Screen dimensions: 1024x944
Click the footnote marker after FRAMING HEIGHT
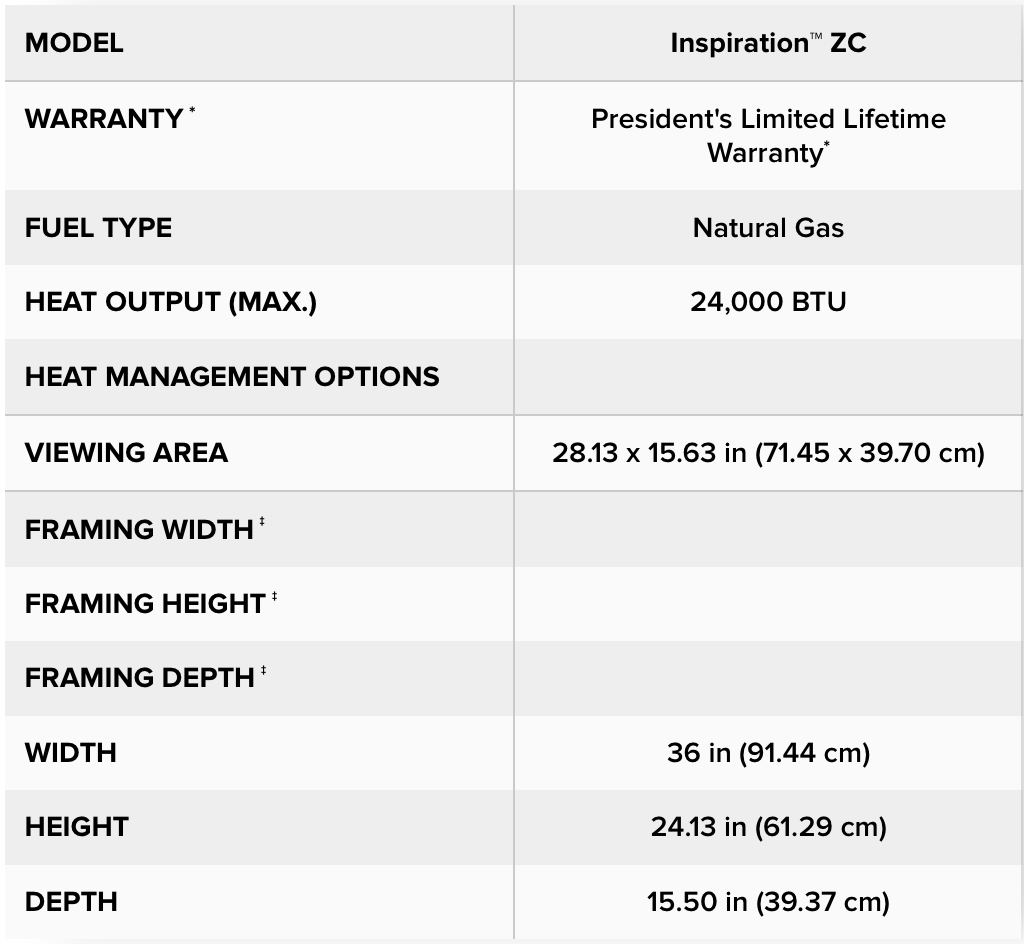click(274, 597)
